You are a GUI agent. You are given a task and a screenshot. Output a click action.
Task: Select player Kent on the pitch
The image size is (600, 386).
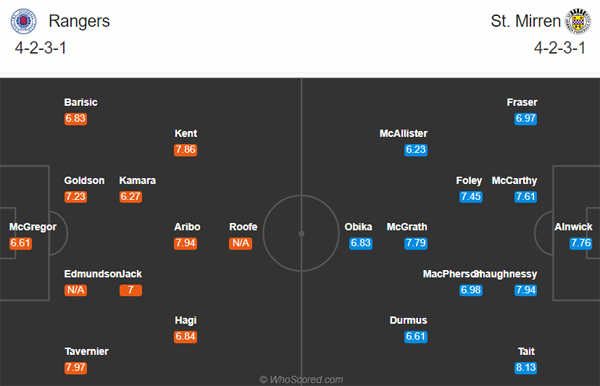[x=186, y=134]
